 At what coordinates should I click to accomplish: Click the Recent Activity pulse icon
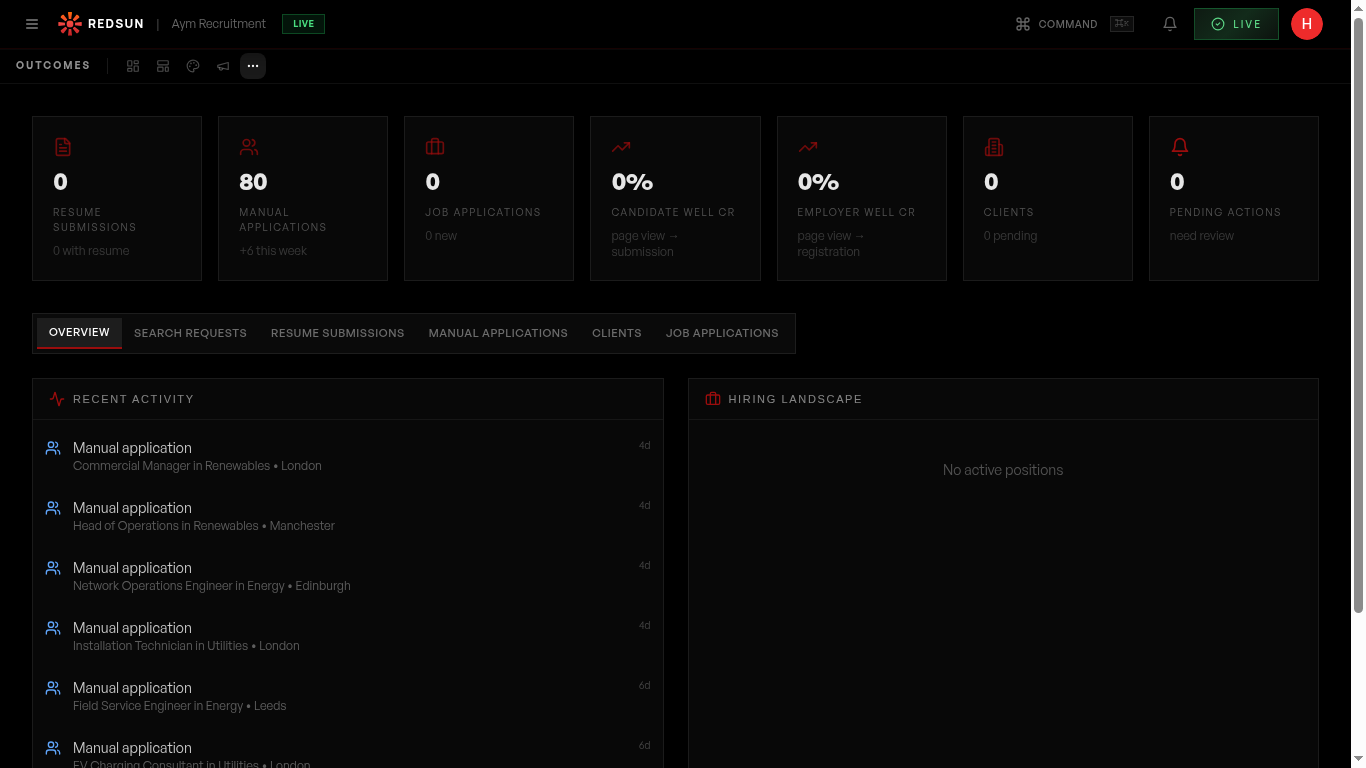tap(57, 398)
